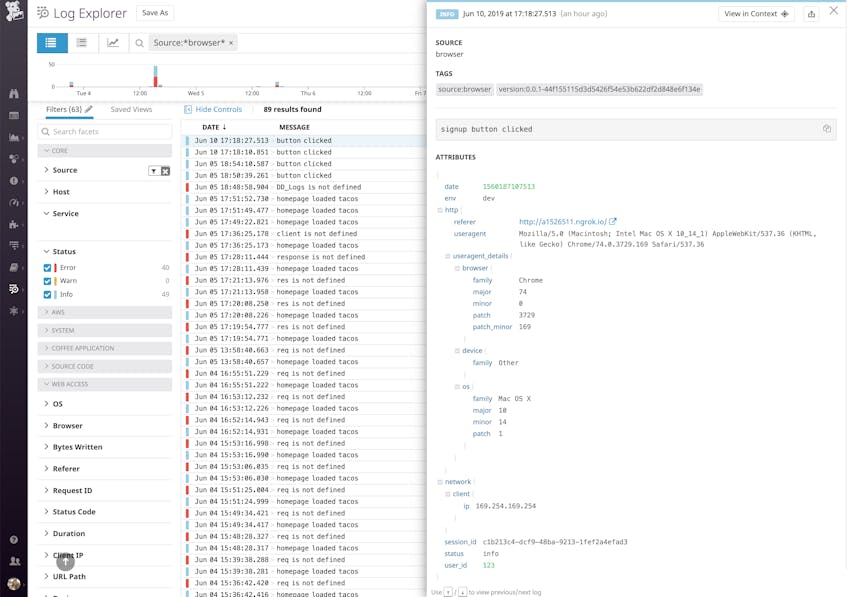Click the Datadog logo in sidebar
847x597 pixels.
(14, 14)
